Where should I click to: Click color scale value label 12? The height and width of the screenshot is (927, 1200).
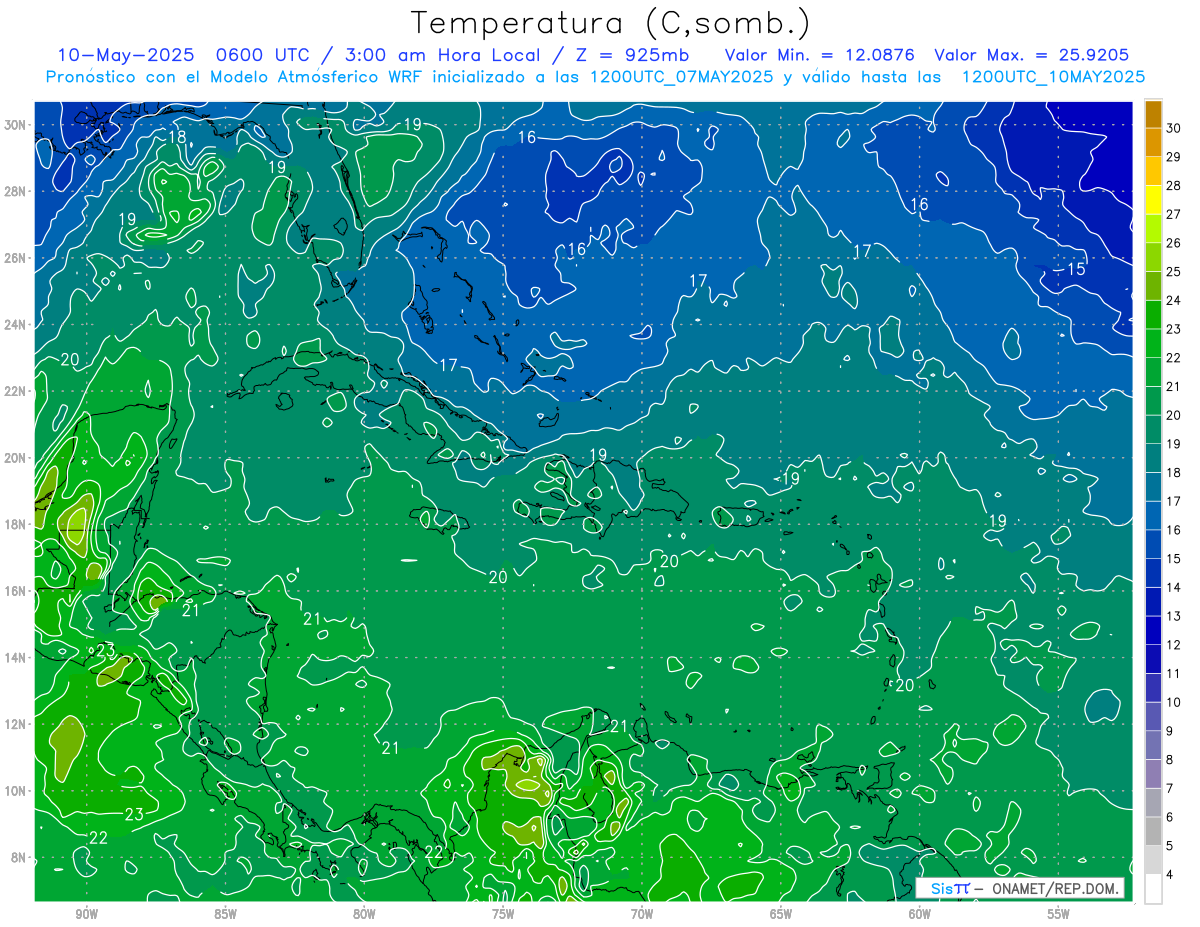click(x=1173, y=645)
